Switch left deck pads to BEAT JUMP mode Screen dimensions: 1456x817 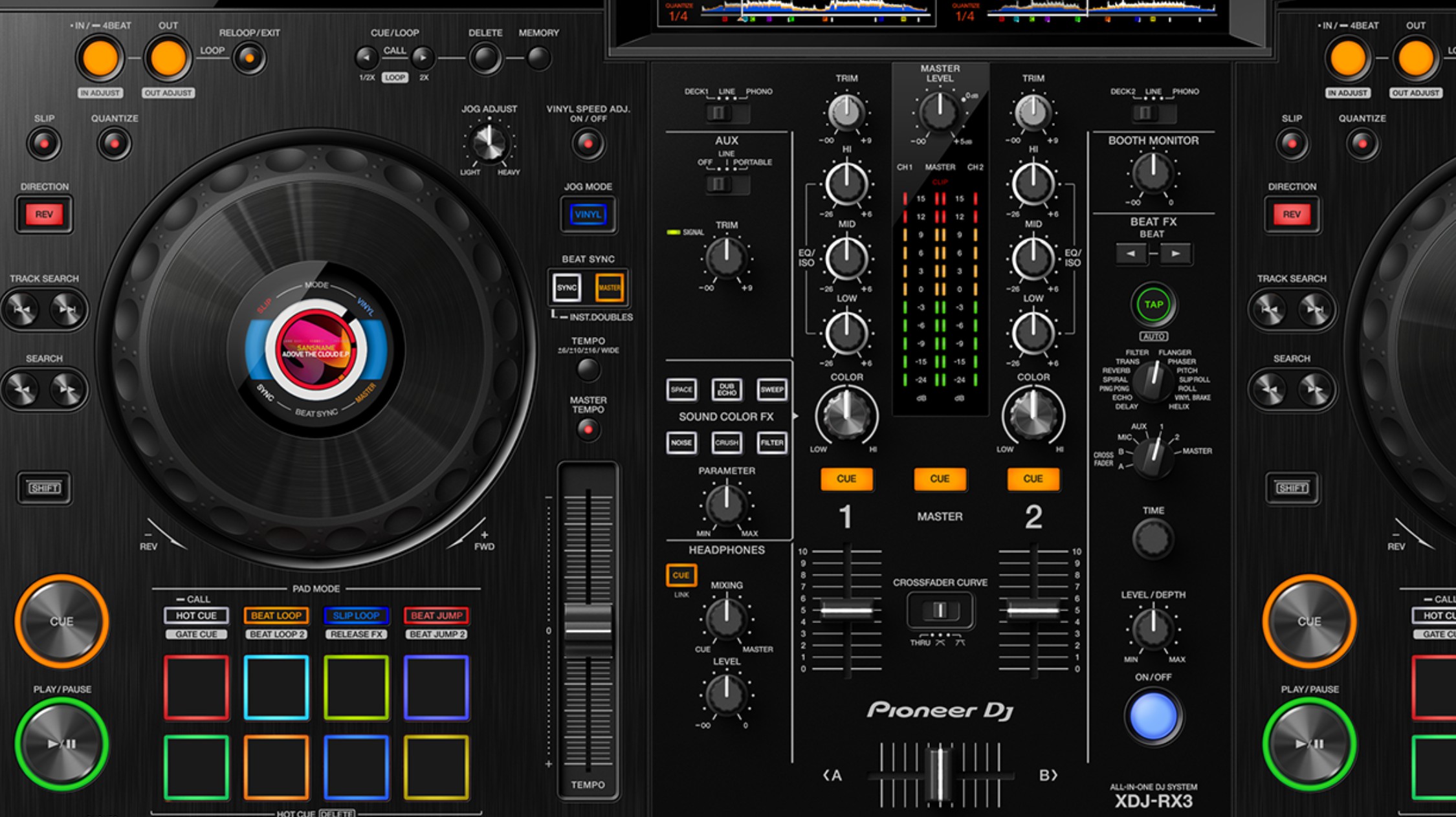[437, 616]
